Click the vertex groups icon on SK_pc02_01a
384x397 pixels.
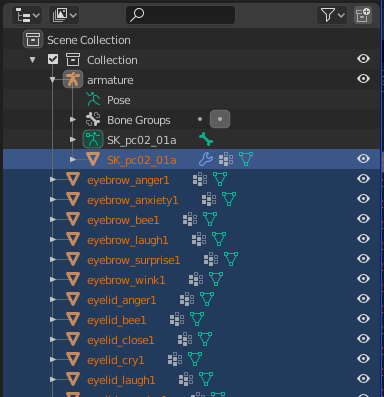tap(226, 159)
